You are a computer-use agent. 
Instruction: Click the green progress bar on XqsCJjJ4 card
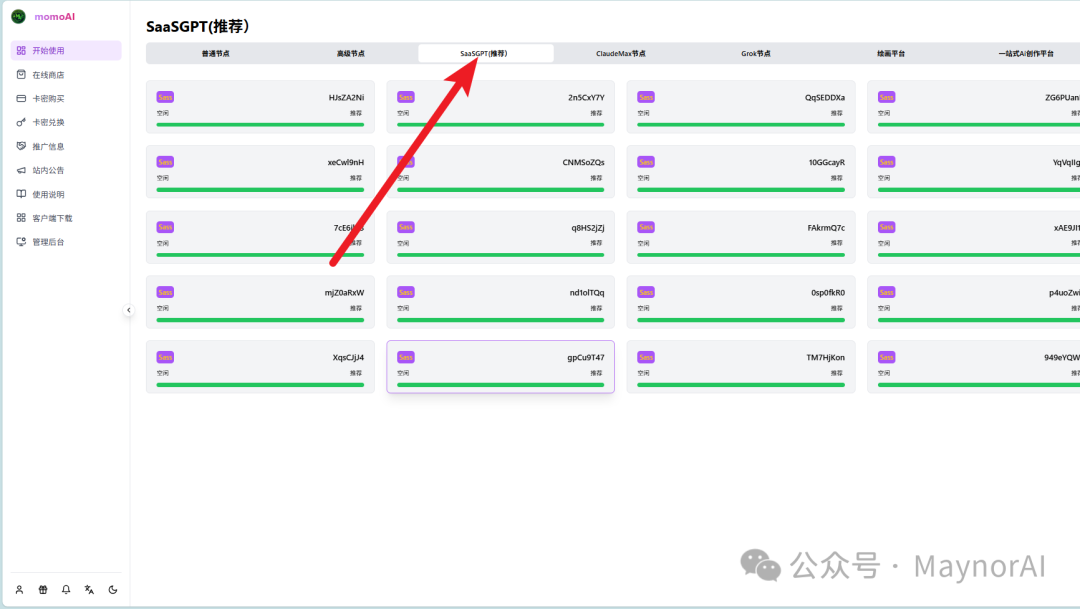pyautogui.click(x=260, y=384)
